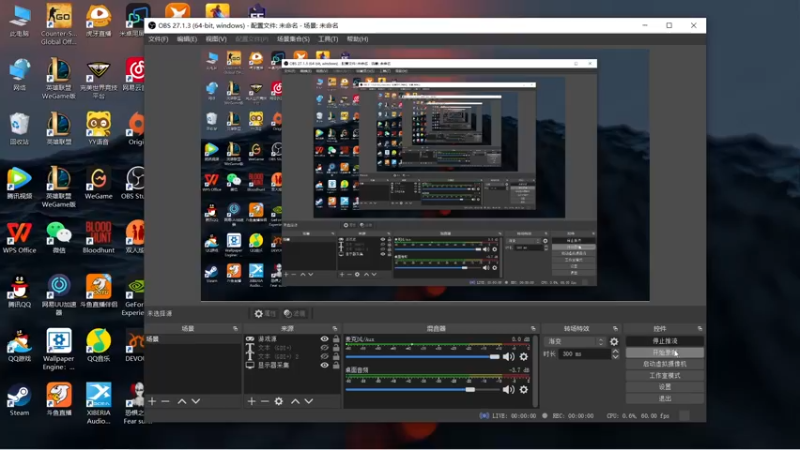800x450 pixels.
Task: Undock the 来源 panel with its float icon
Action: pos(335,329)
